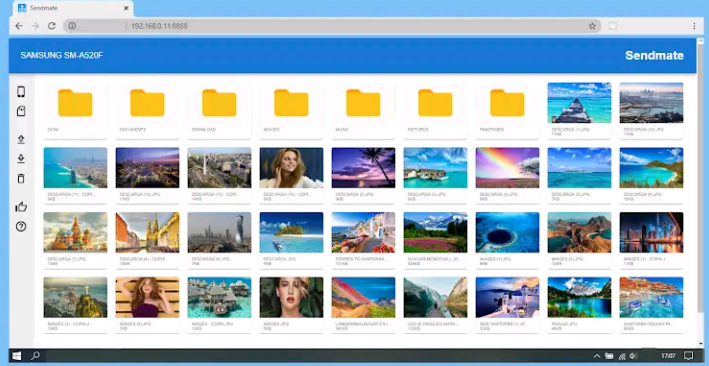Select the Sendmate browser tab
The width and height of the screenshot is (709, 366).
72,8
